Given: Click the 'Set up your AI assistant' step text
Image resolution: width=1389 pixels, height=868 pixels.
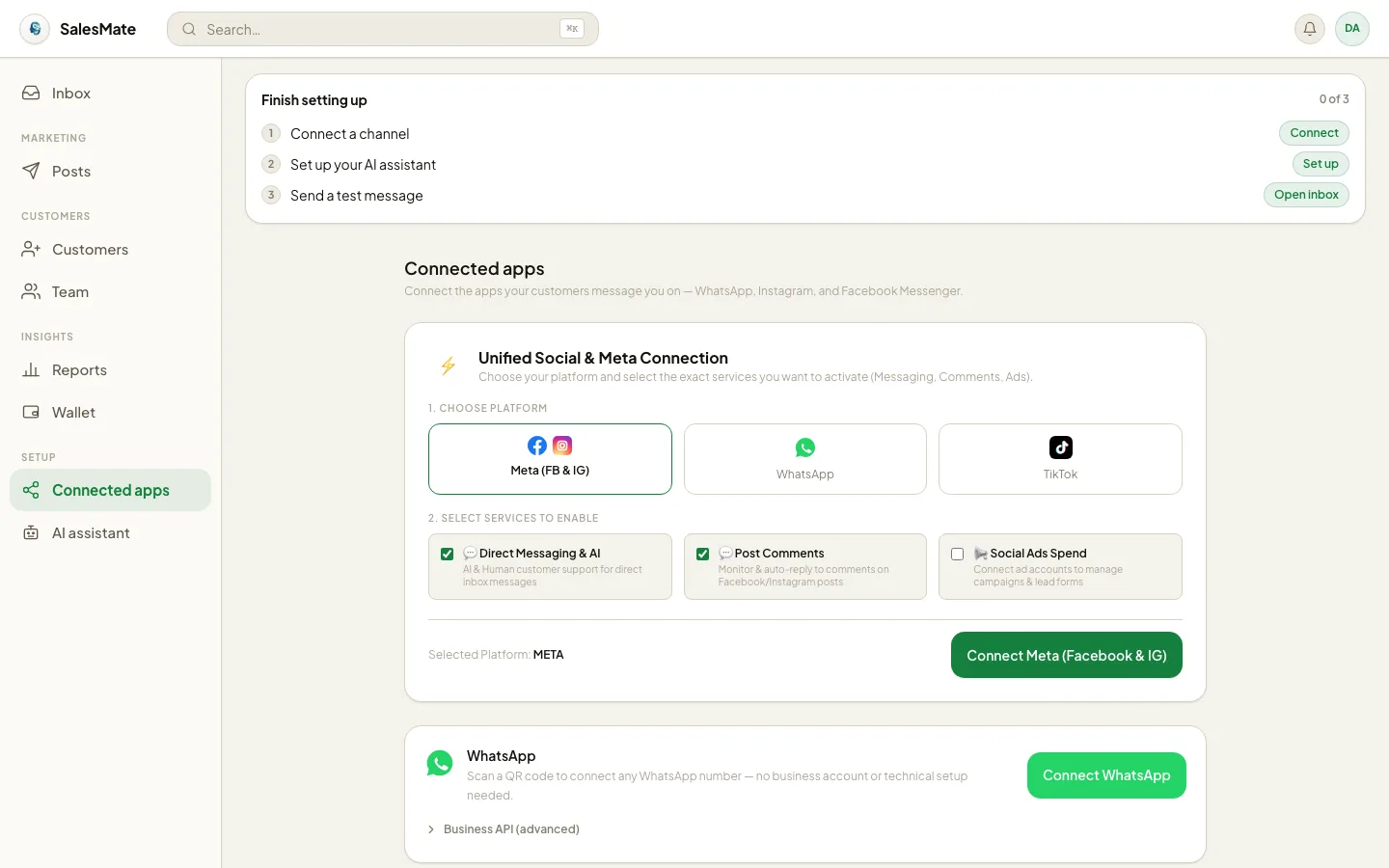Looking at the screenshot, I should point(363,165).
